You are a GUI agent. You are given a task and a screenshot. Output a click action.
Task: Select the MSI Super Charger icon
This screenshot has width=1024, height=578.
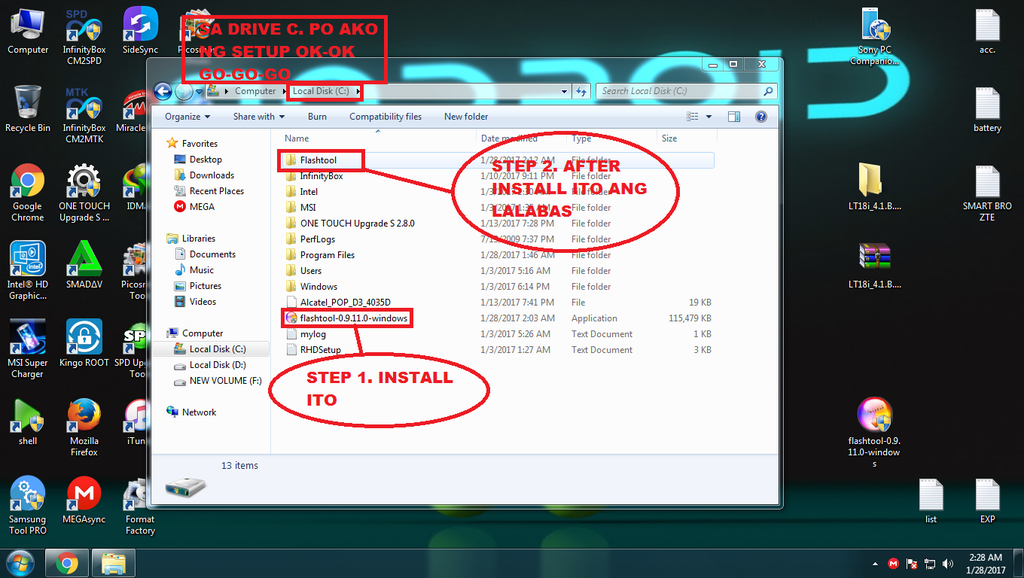coord(27,338)
